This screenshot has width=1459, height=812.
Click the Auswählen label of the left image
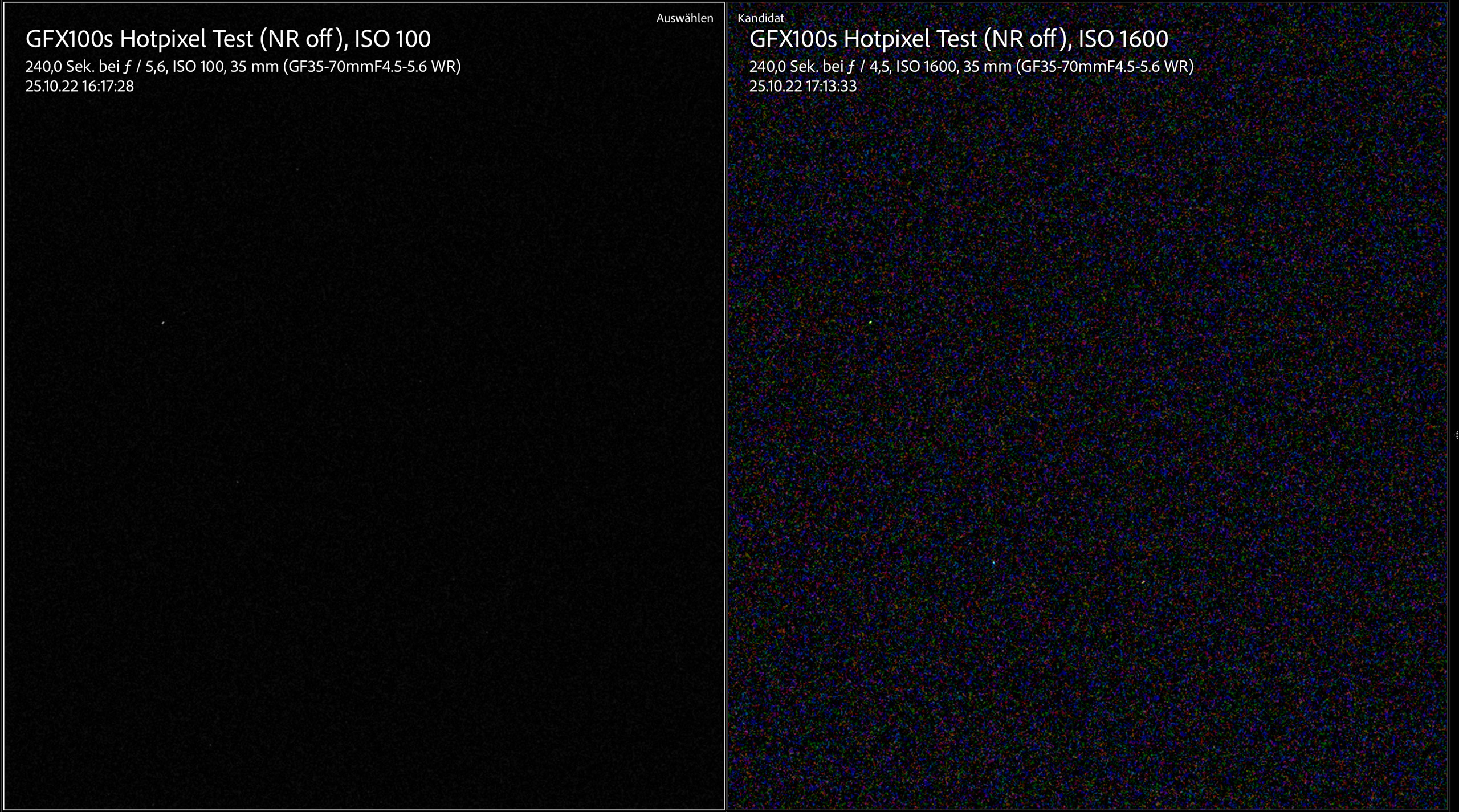[x=684, y=18]
